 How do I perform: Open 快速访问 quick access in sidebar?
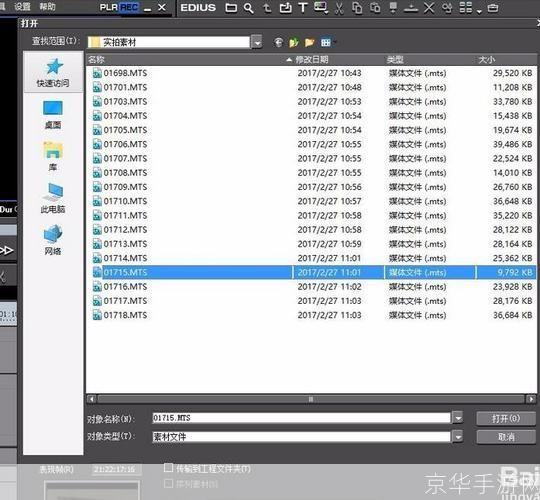point(53,73)
